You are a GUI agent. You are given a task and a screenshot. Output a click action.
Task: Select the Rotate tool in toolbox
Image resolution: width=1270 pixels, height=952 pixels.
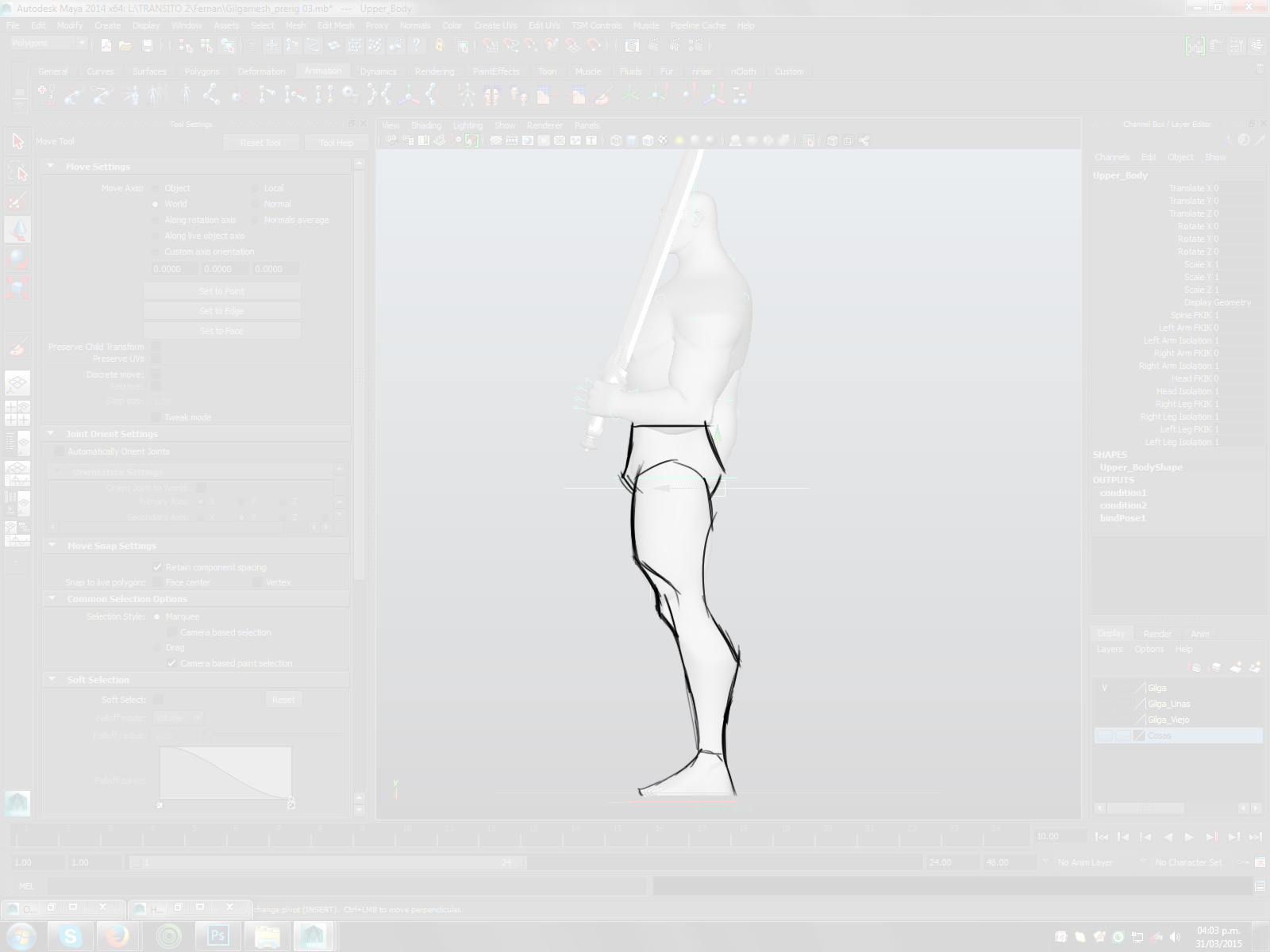[x=17, y=259]
